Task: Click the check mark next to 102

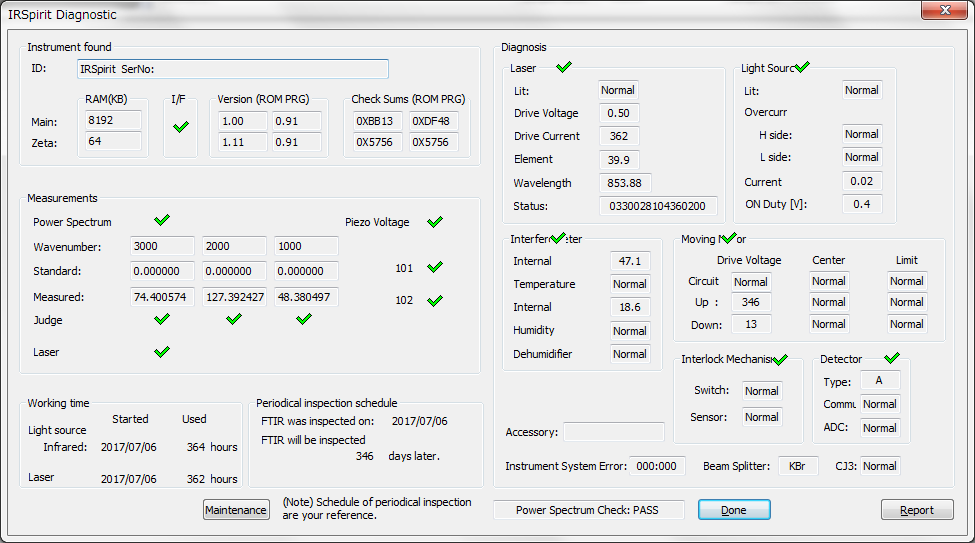Action: click(435, 300)
